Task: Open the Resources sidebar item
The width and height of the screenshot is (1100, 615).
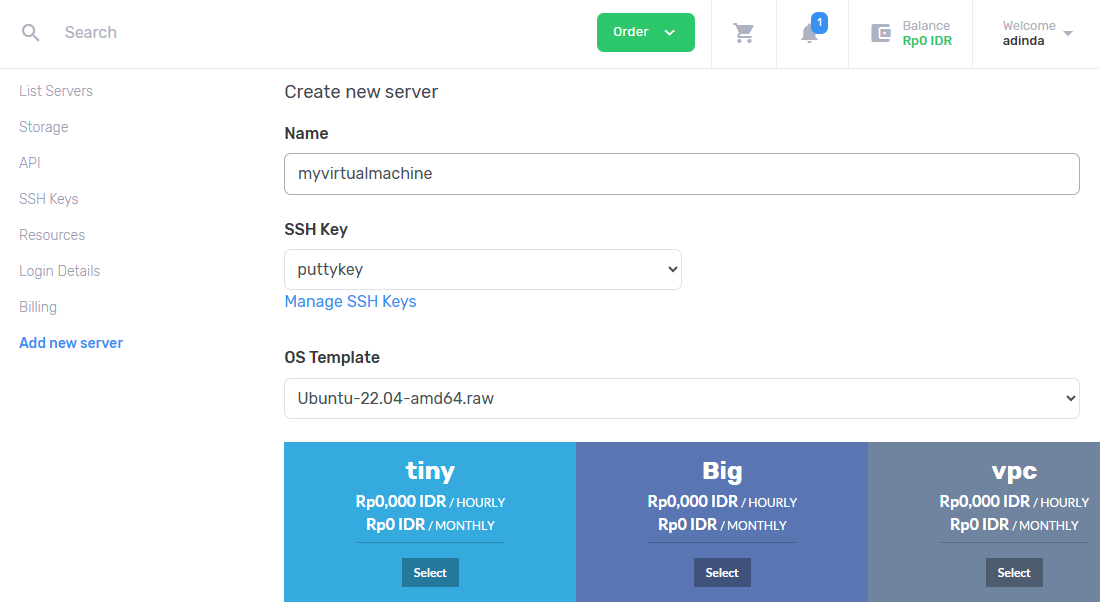Action: 52,235
